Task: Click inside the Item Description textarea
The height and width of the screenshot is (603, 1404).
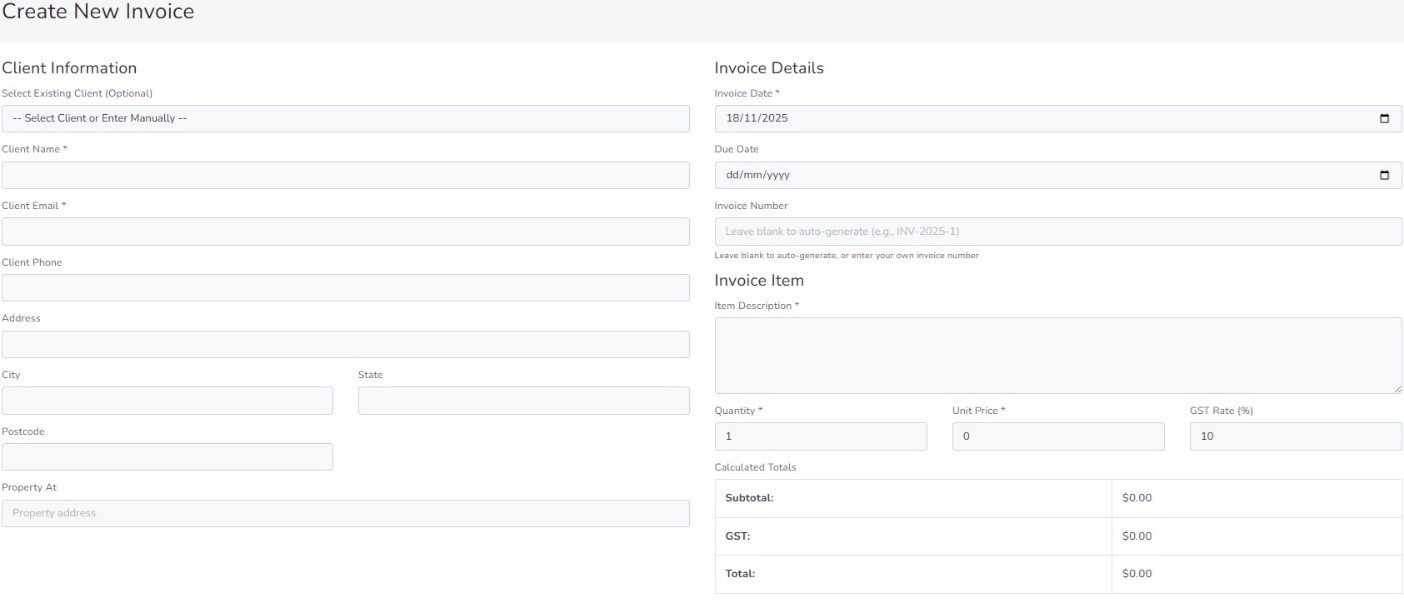Action: click(1058, 355)
